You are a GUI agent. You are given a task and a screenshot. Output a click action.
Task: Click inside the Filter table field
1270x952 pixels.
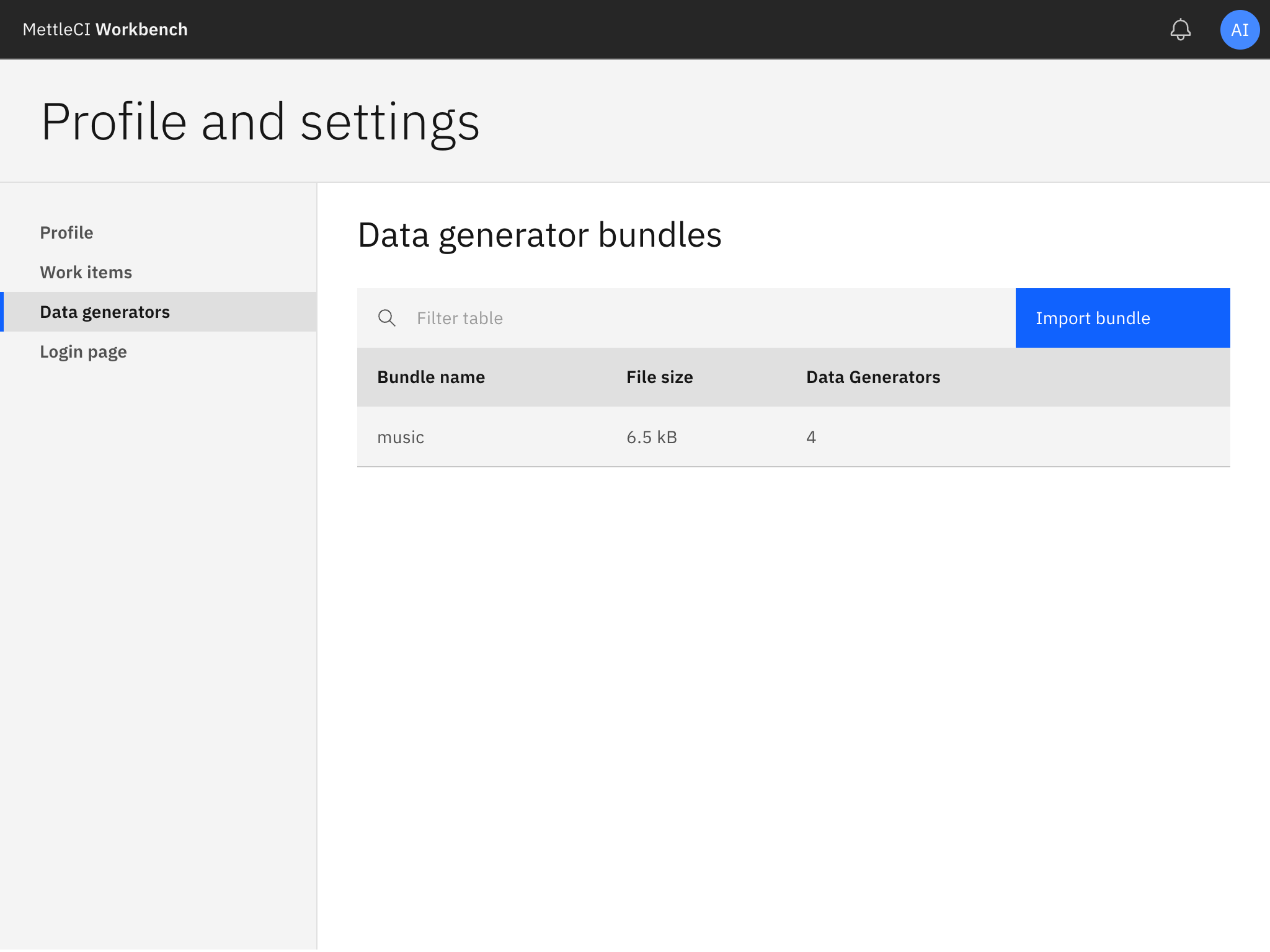click(x=558, y=318)
